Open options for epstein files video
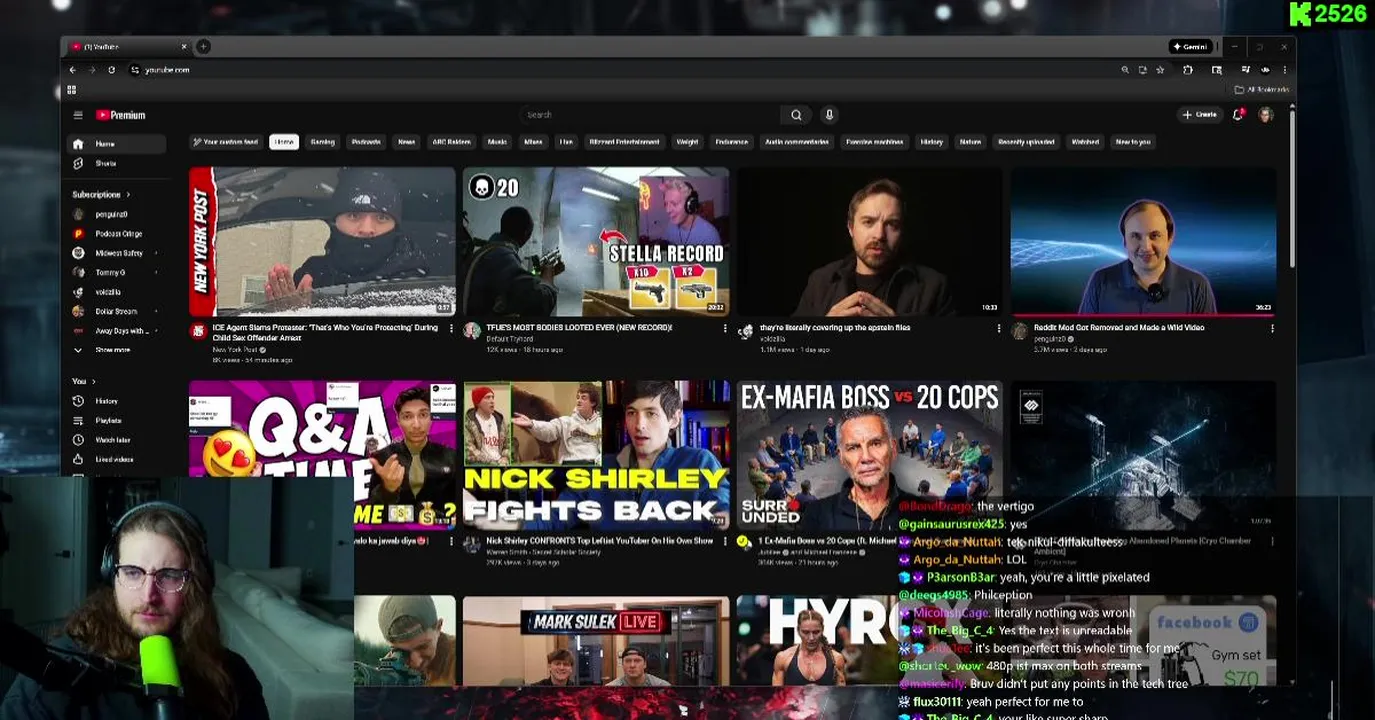1375x720 pixels. [998, 328]
